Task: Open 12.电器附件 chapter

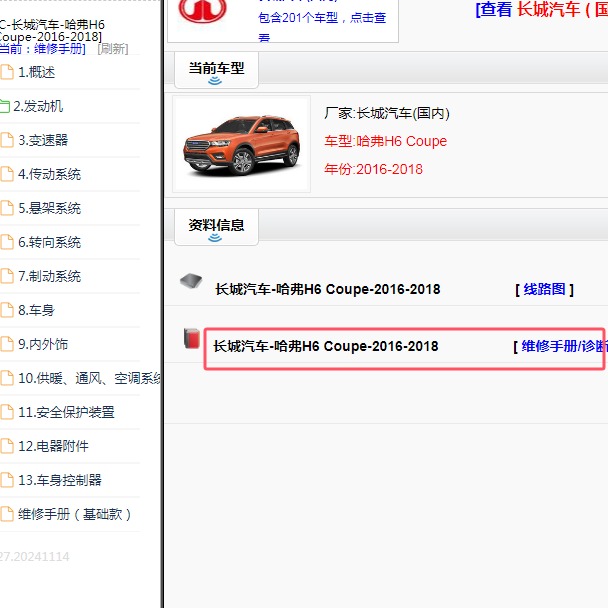Action: pos(54,446)
